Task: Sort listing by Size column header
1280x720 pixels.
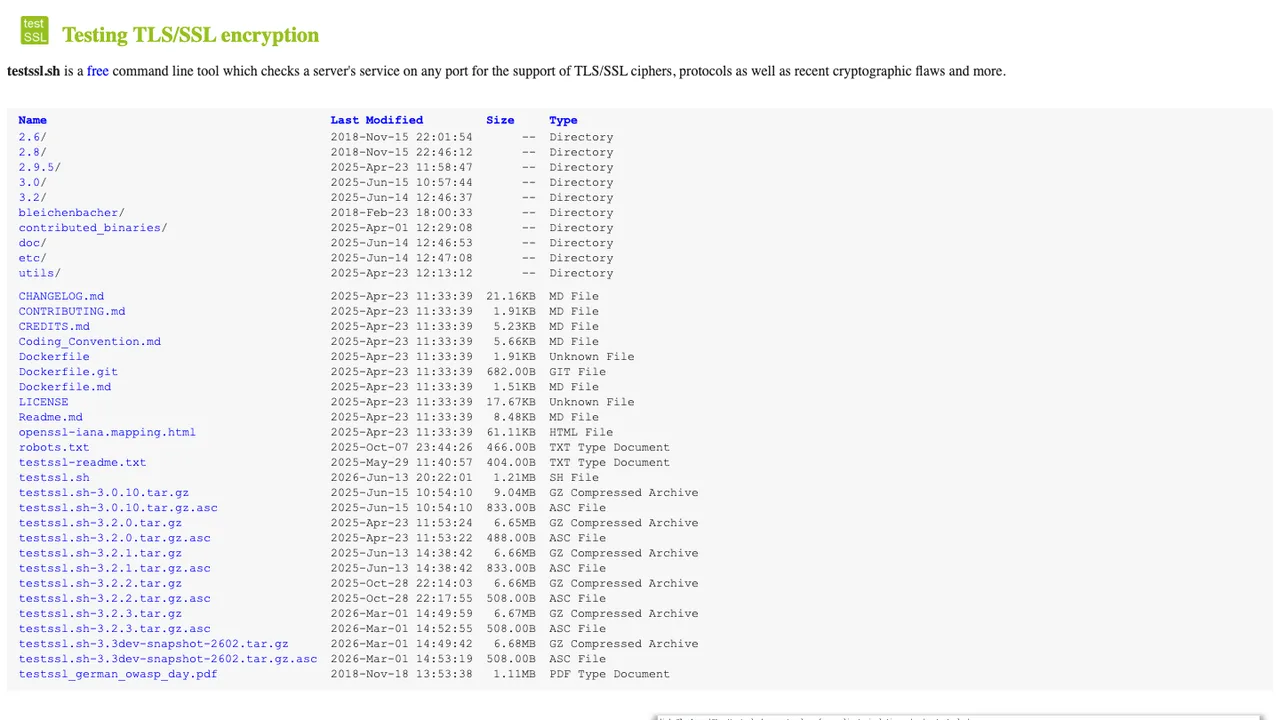Action: (x=500, y=120)
